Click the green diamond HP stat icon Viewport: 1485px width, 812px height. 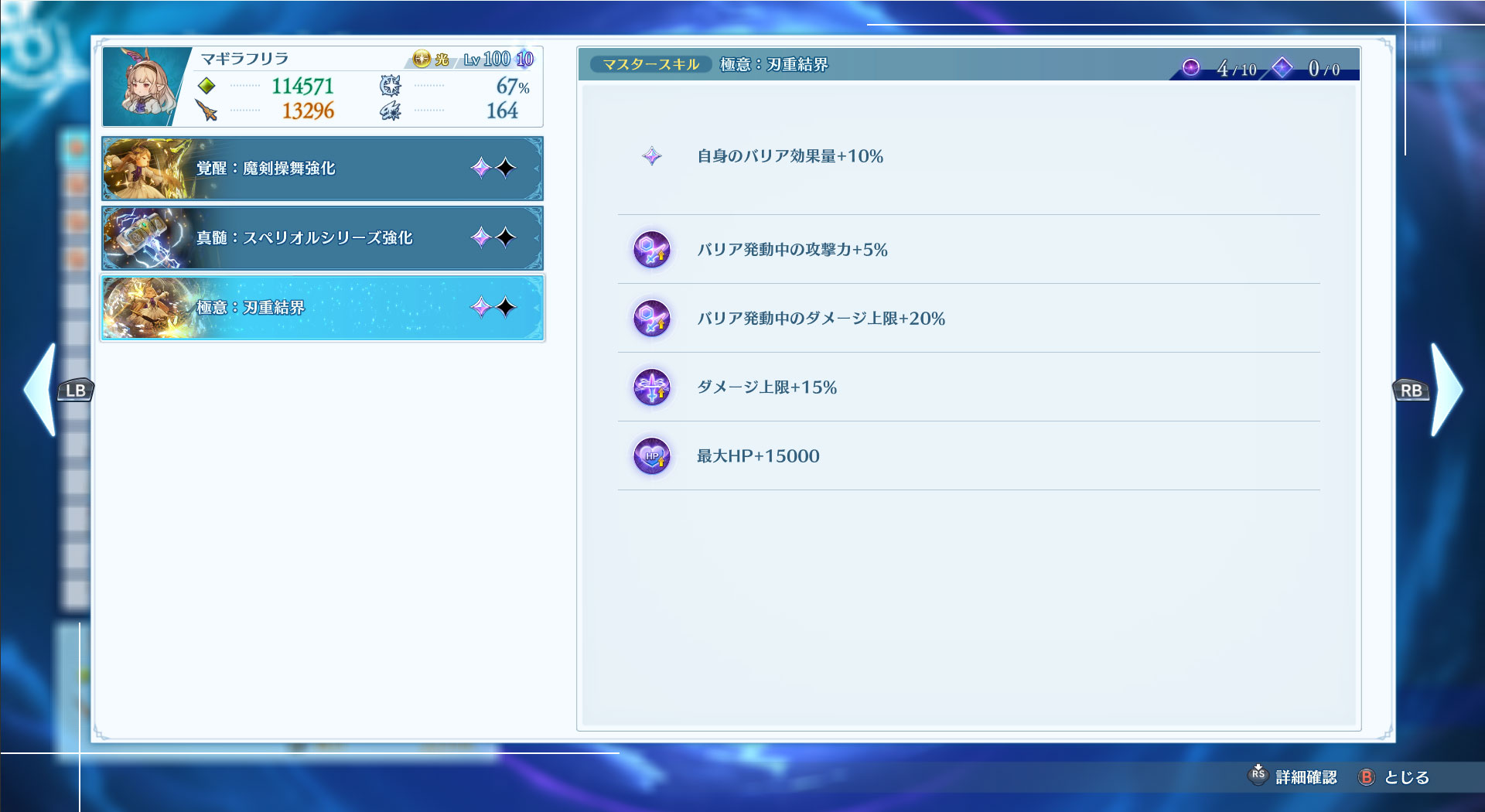tap(207, 86)
